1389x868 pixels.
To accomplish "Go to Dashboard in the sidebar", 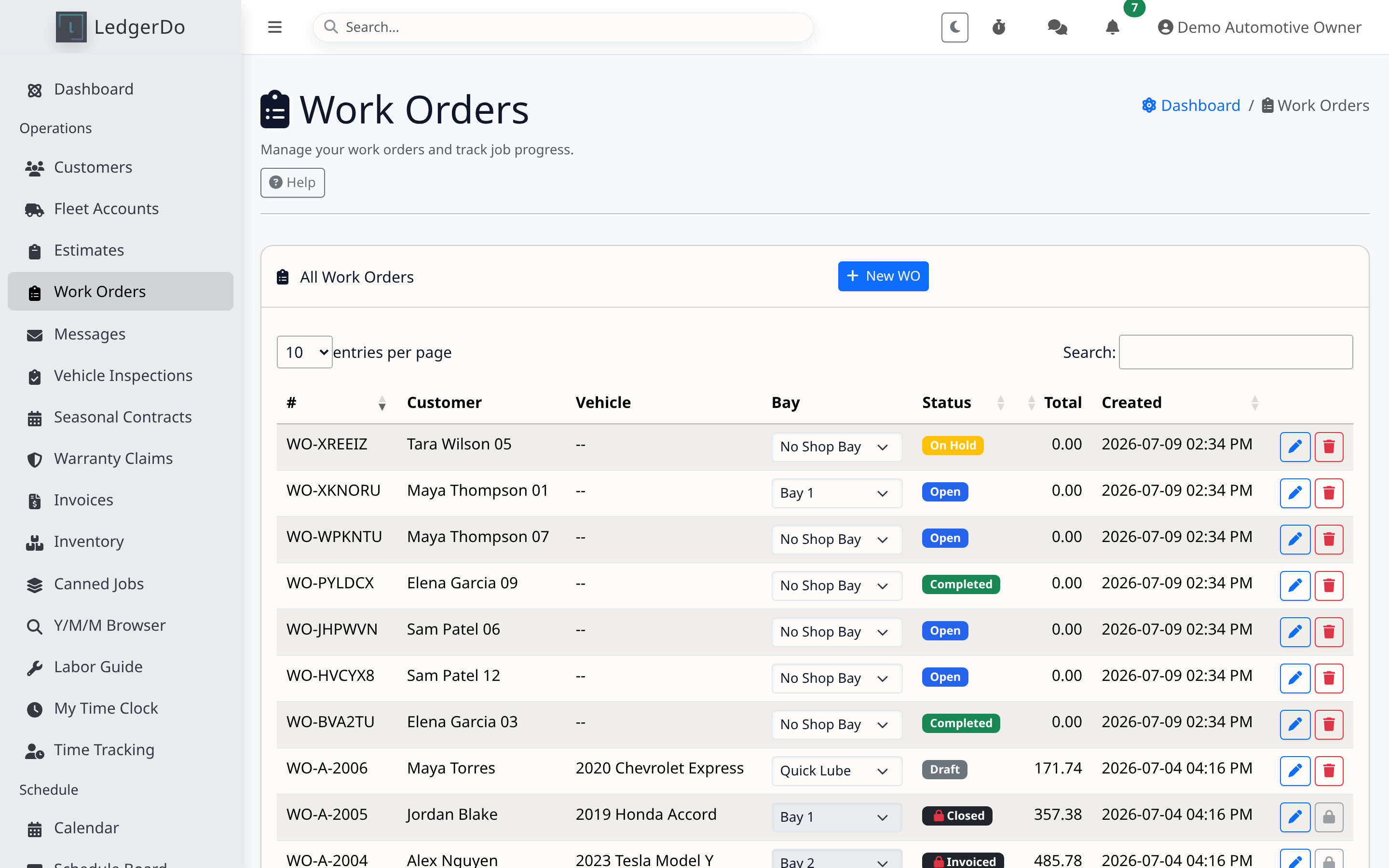I will click(x=121, y=89).
